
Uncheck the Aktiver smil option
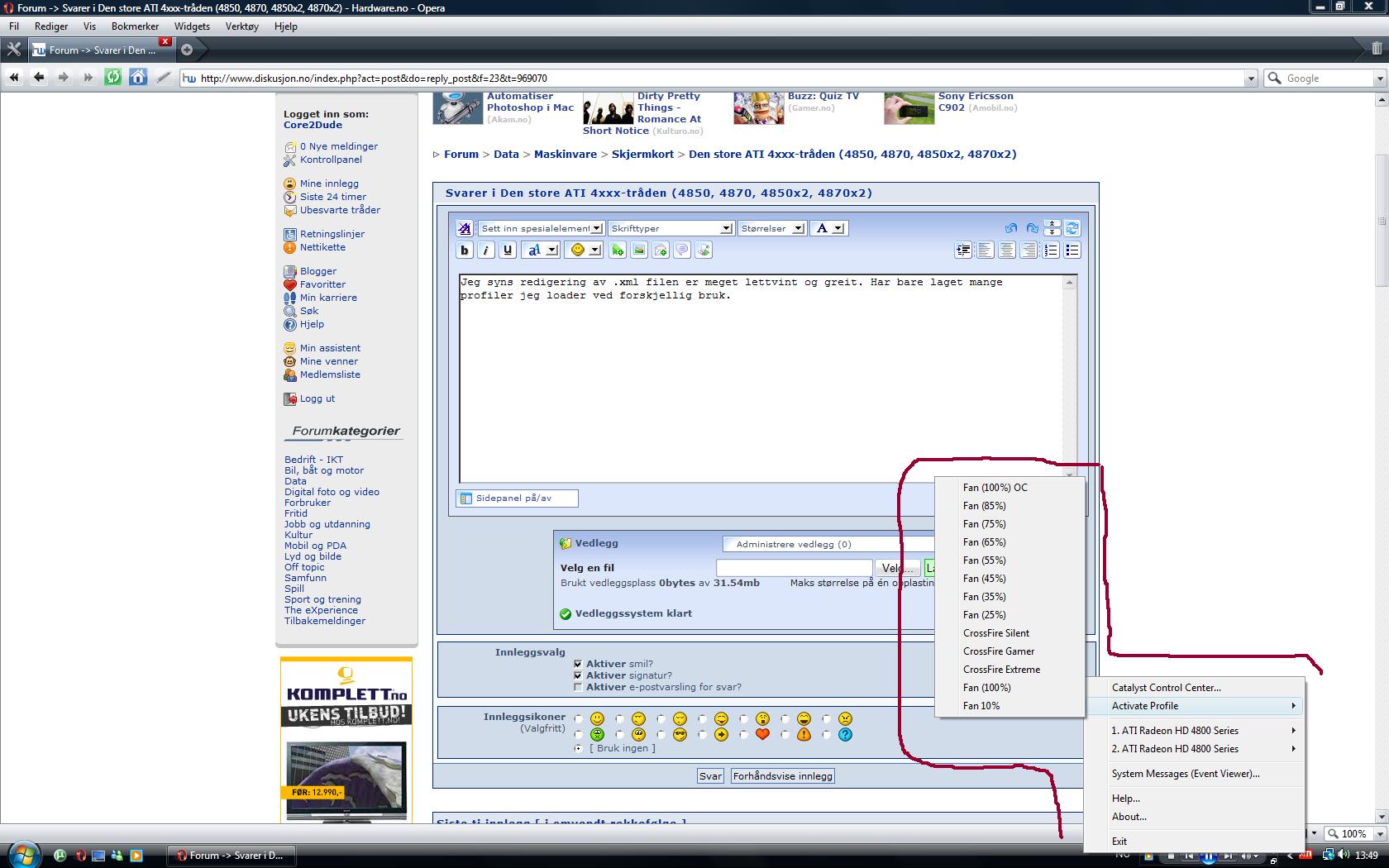(x=578, y=664)
